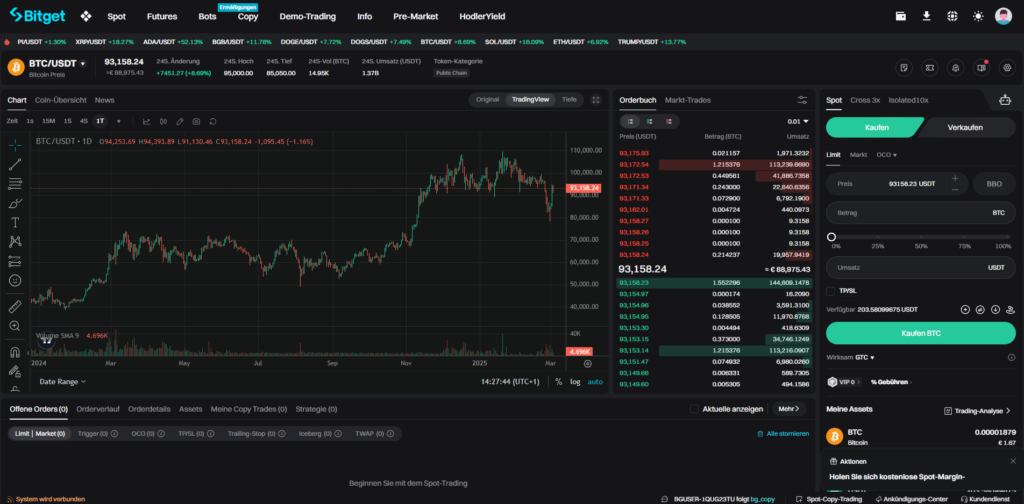Screen dimensions: 1024x504
Task: Open the % Gebühren link
Action: click(x=890, y=382)
